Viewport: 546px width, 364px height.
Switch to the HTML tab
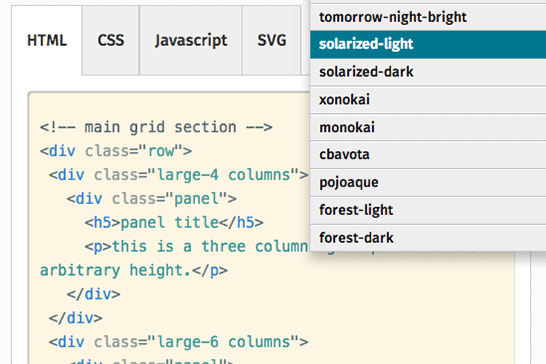coord(47,40)
